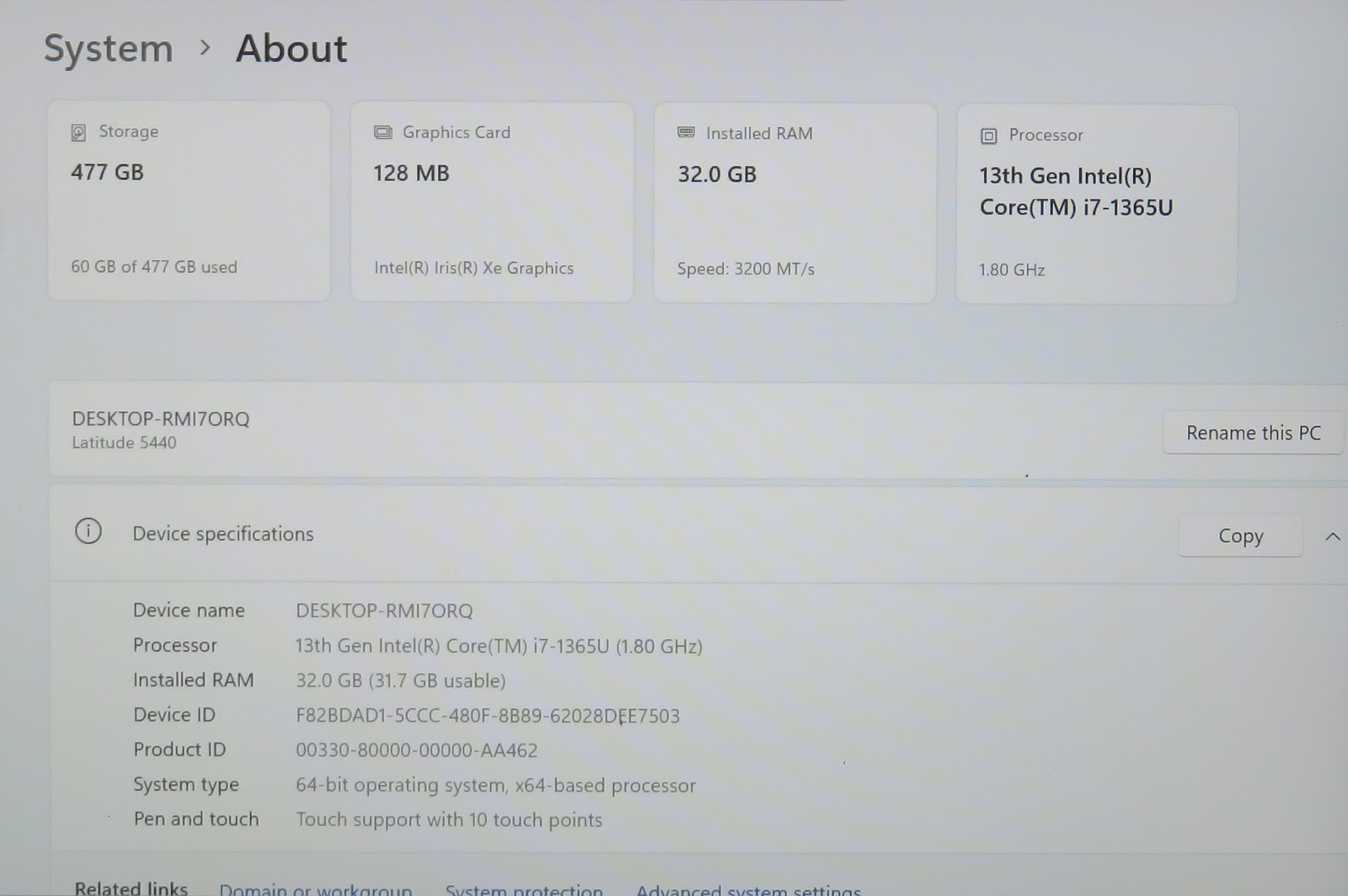This screenshot has width=1348, height=896.
Task: Click the 'Installed RAM' specification label
Action: [193, 680]
